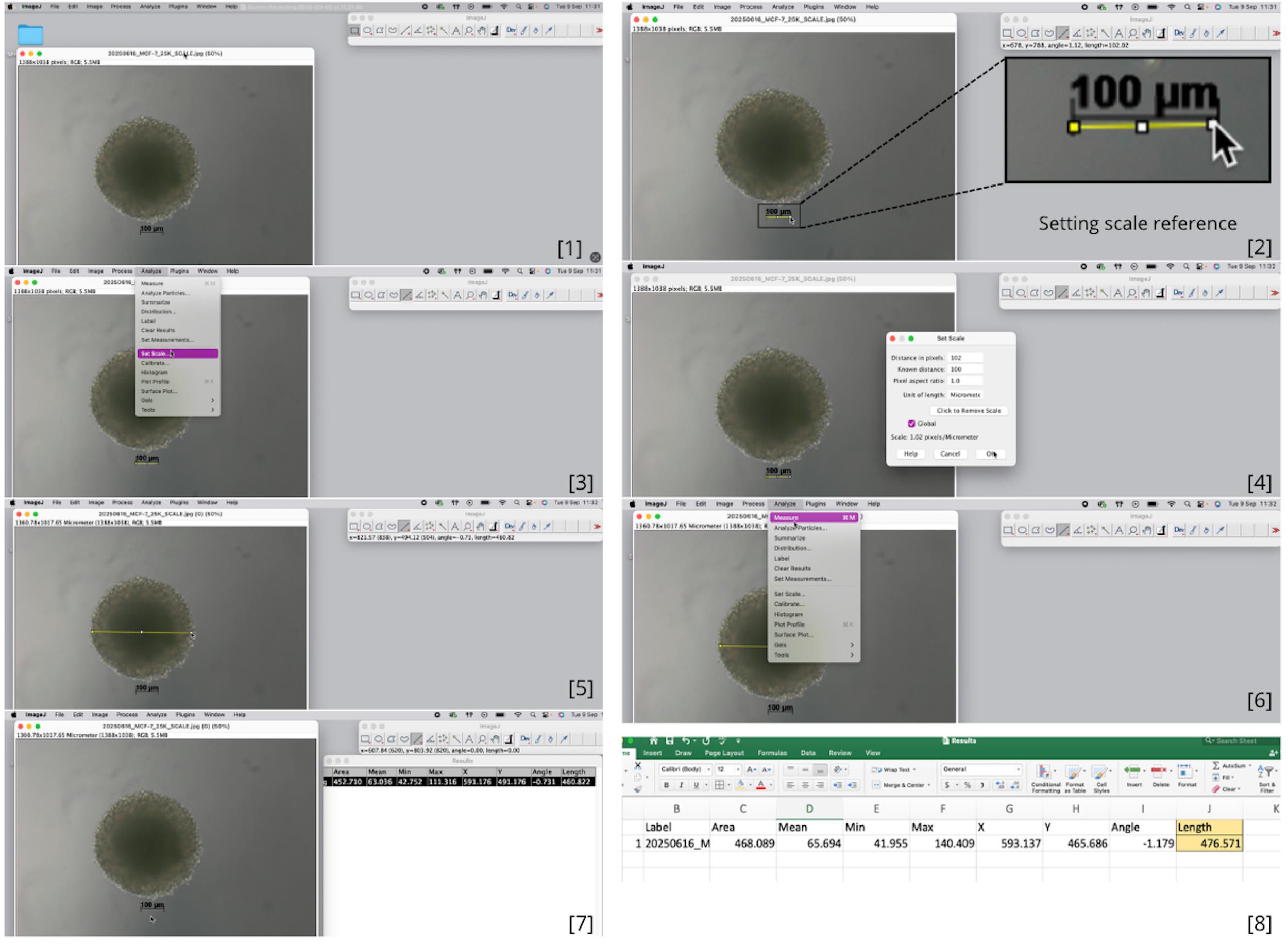Pick the red font color swatch
This screenshot has width=1288, height=944.
click(761, 786)
